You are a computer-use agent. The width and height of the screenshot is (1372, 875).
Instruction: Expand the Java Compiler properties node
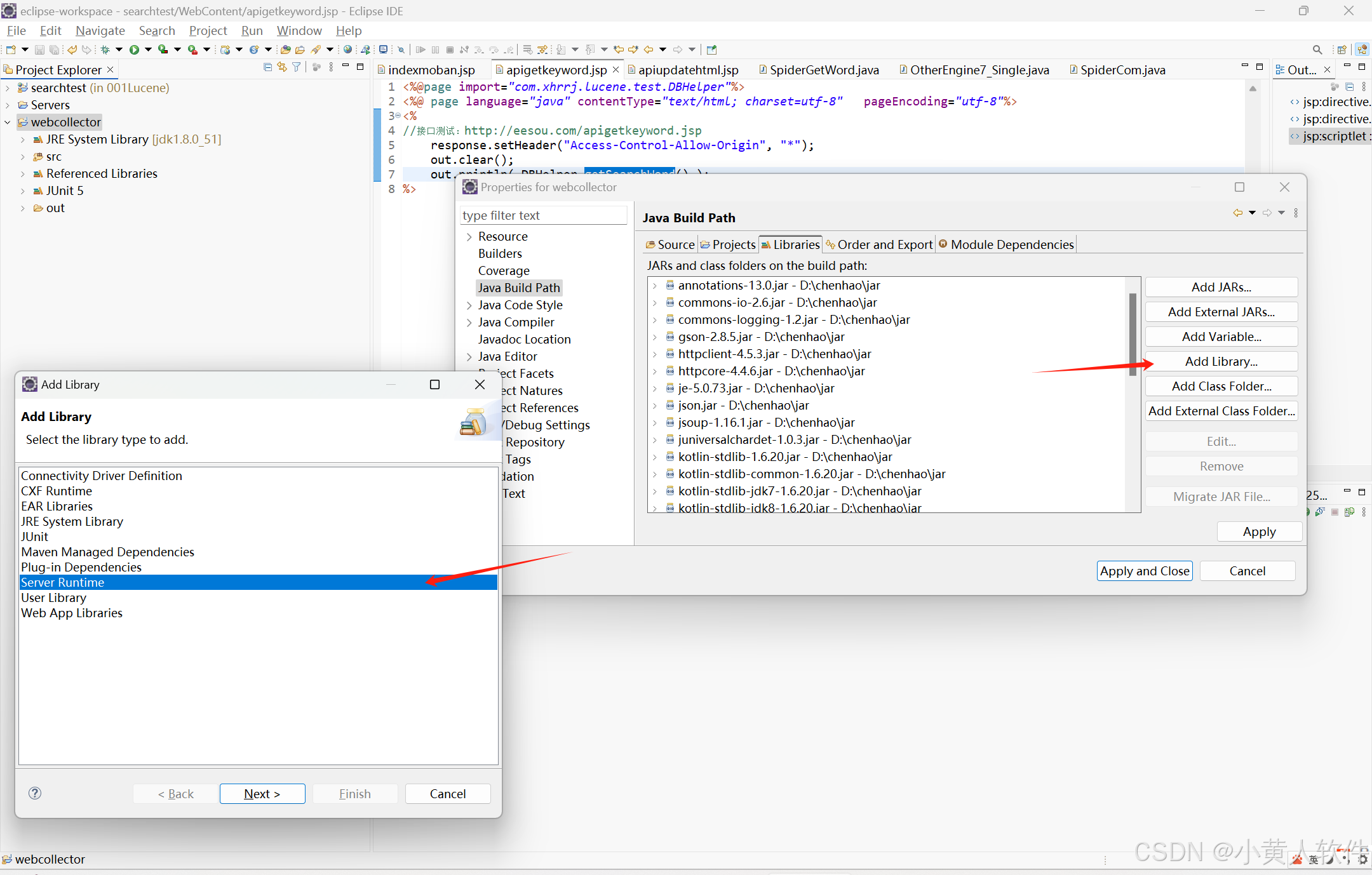pos(469,323)
